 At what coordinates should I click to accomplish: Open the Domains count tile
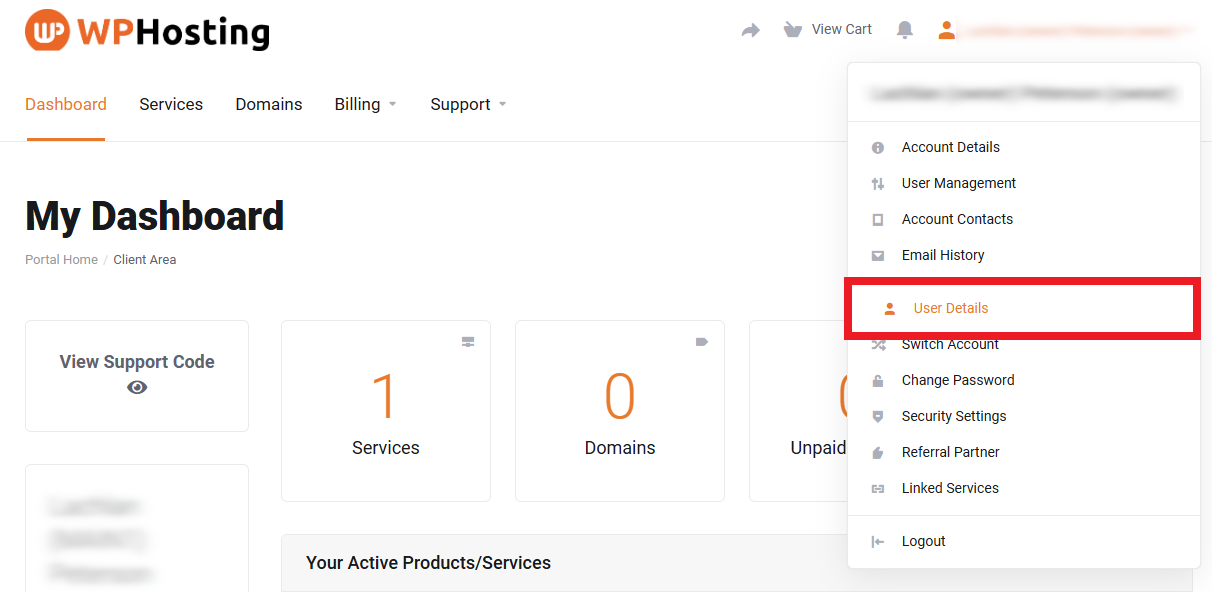(620, 411)
